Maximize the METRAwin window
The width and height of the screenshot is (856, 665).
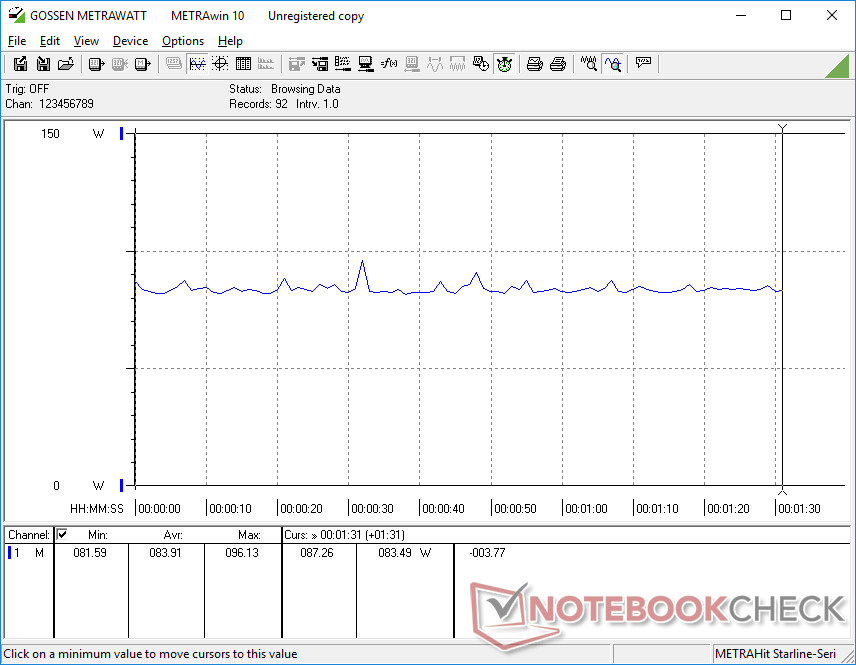(x=786, y=15)
